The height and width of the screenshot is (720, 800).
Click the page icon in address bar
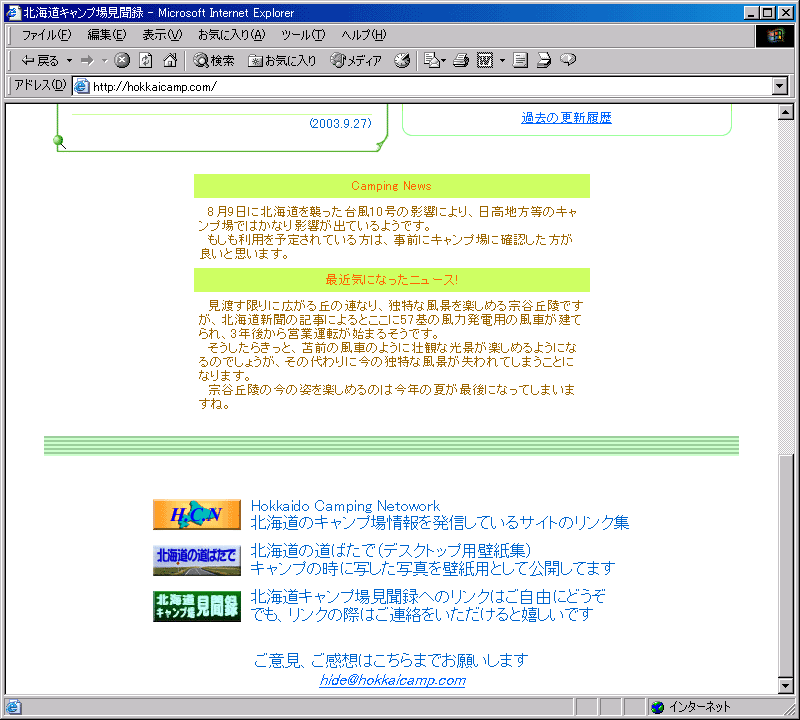point(82,86)
